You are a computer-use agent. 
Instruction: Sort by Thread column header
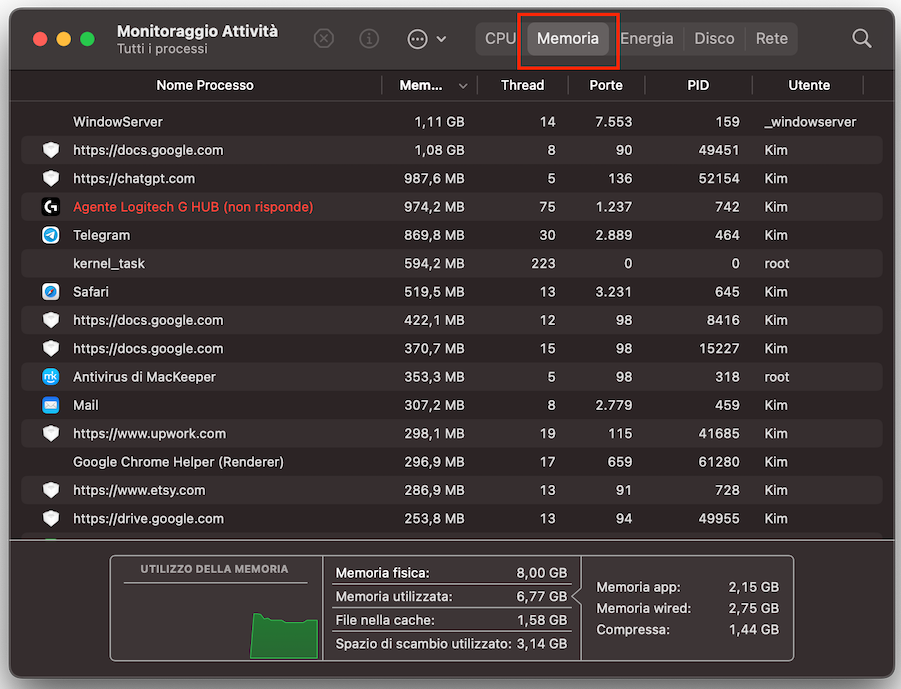[x=522, y=85]
